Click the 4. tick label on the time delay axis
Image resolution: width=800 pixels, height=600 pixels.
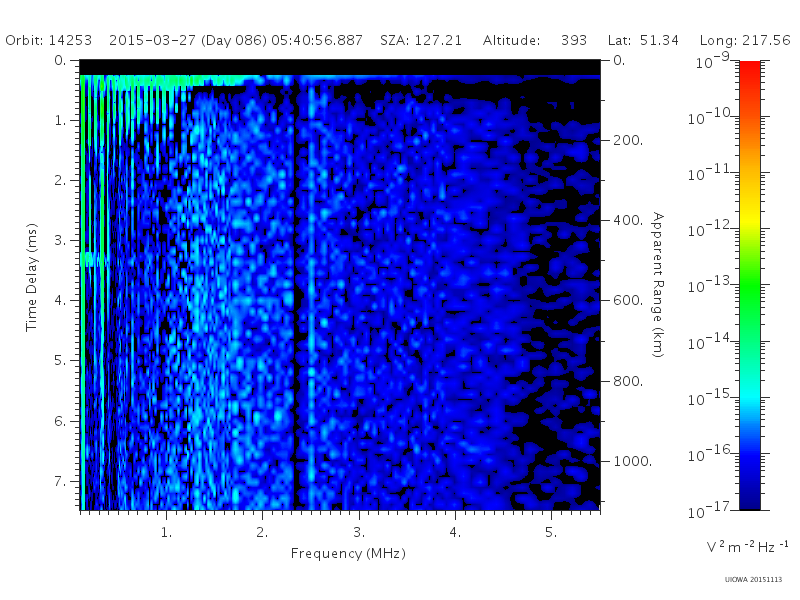point(60,300)
